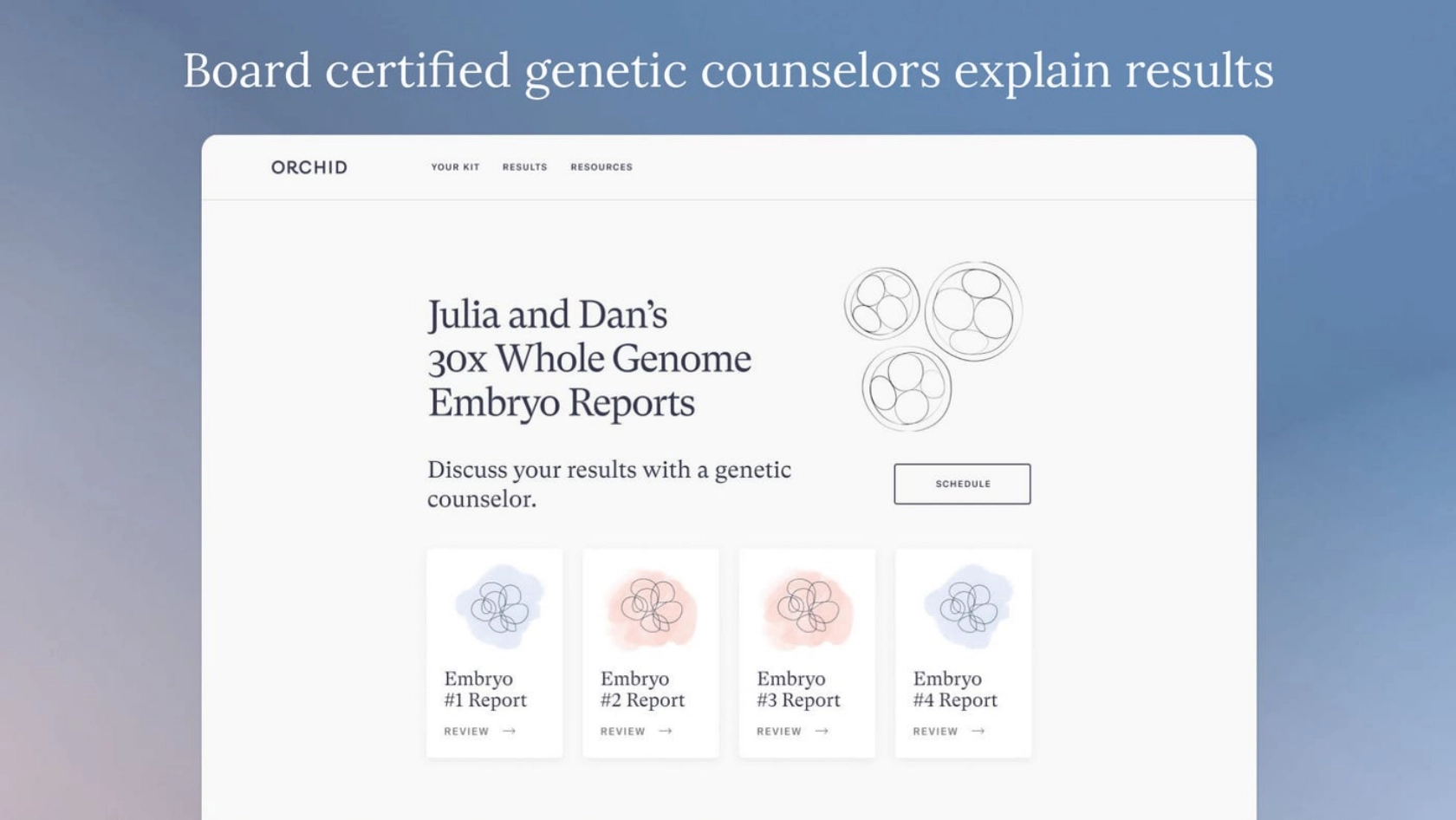The image size is (1456, 820).
Task: Click Review link for Embryo #4
Action: coord(935,732)
